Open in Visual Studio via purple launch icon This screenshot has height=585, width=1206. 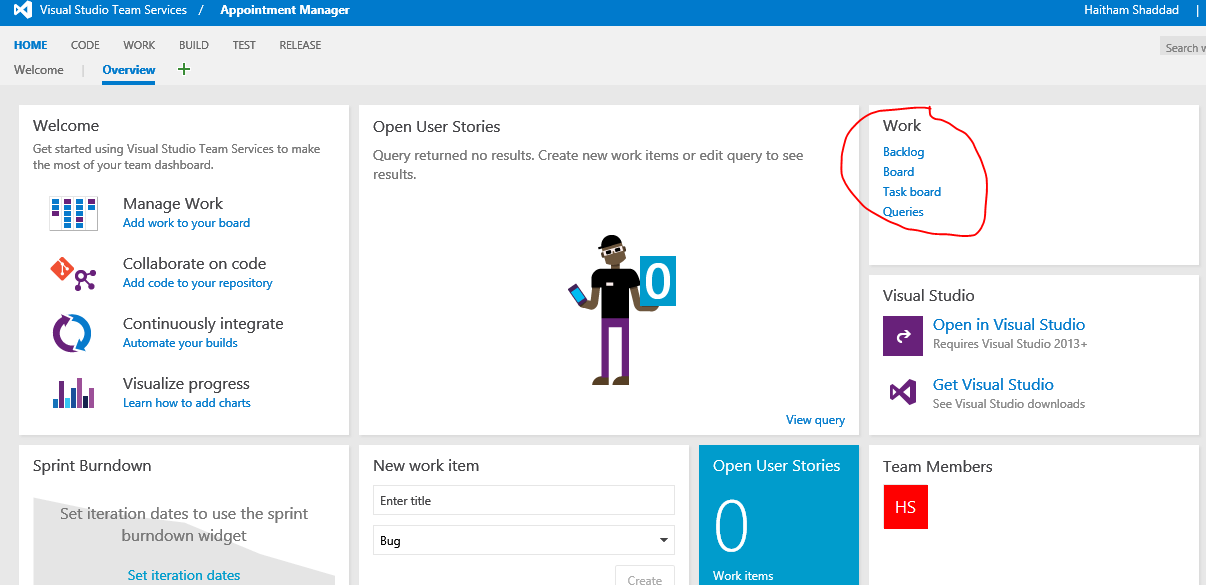pos(903,335)
